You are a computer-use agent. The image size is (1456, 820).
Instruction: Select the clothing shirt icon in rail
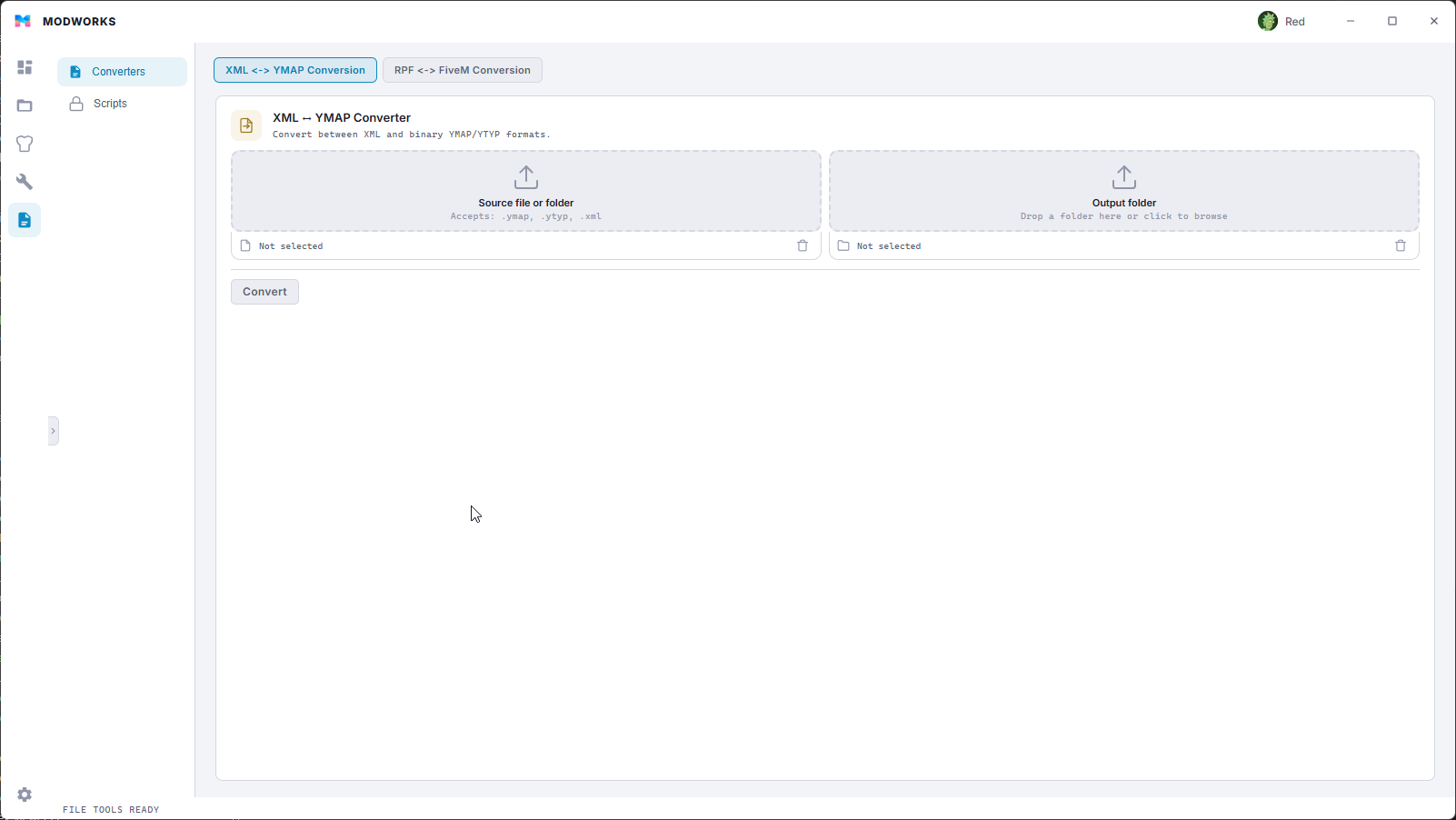coord(25,144)
